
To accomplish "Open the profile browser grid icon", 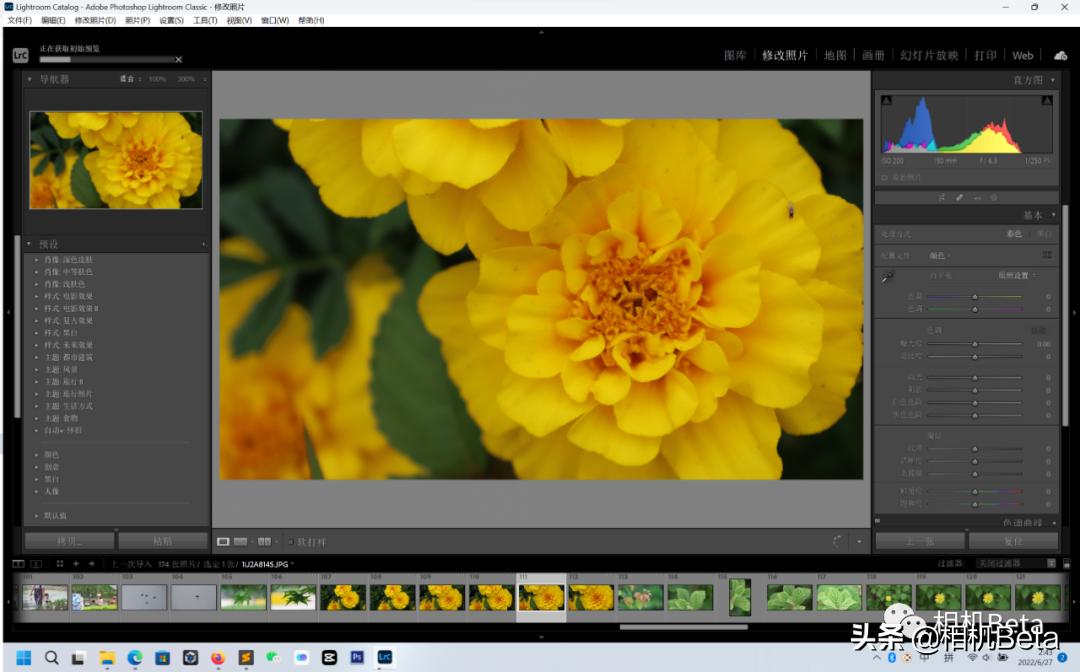I will click(x=1047, y=255).
